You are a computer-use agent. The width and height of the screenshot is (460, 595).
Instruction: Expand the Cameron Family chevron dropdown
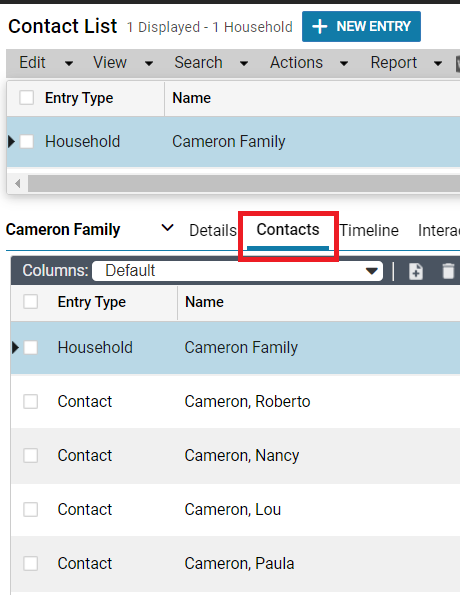[x=167, y=228]
